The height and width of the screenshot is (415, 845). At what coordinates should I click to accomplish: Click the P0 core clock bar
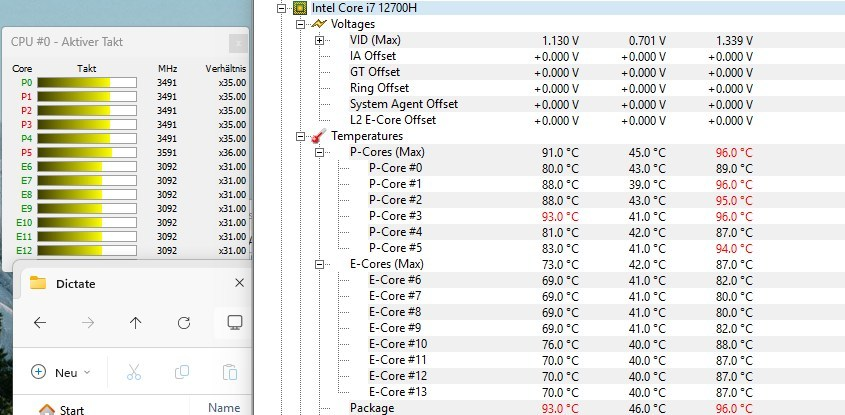pos(87,82)
